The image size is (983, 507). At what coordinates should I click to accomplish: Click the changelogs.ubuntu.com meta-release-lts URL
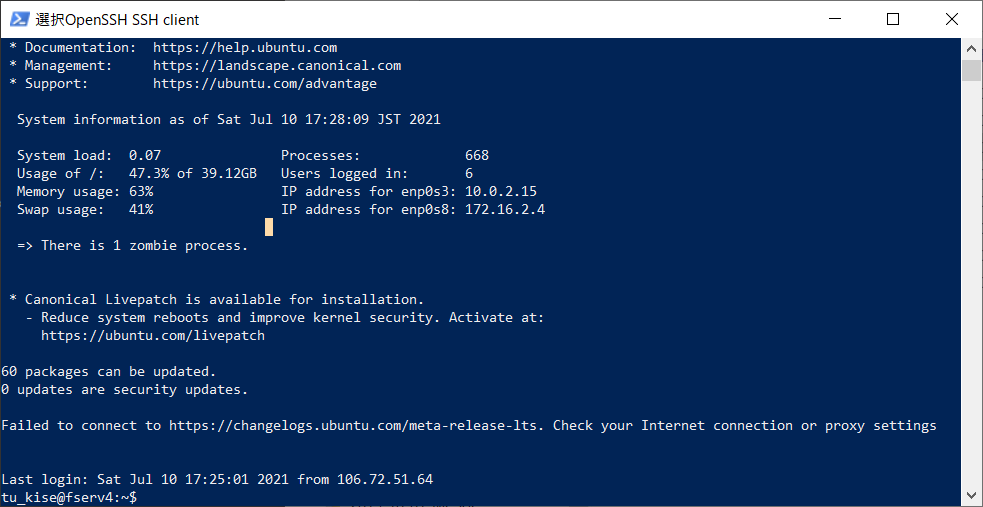(357, 426)
